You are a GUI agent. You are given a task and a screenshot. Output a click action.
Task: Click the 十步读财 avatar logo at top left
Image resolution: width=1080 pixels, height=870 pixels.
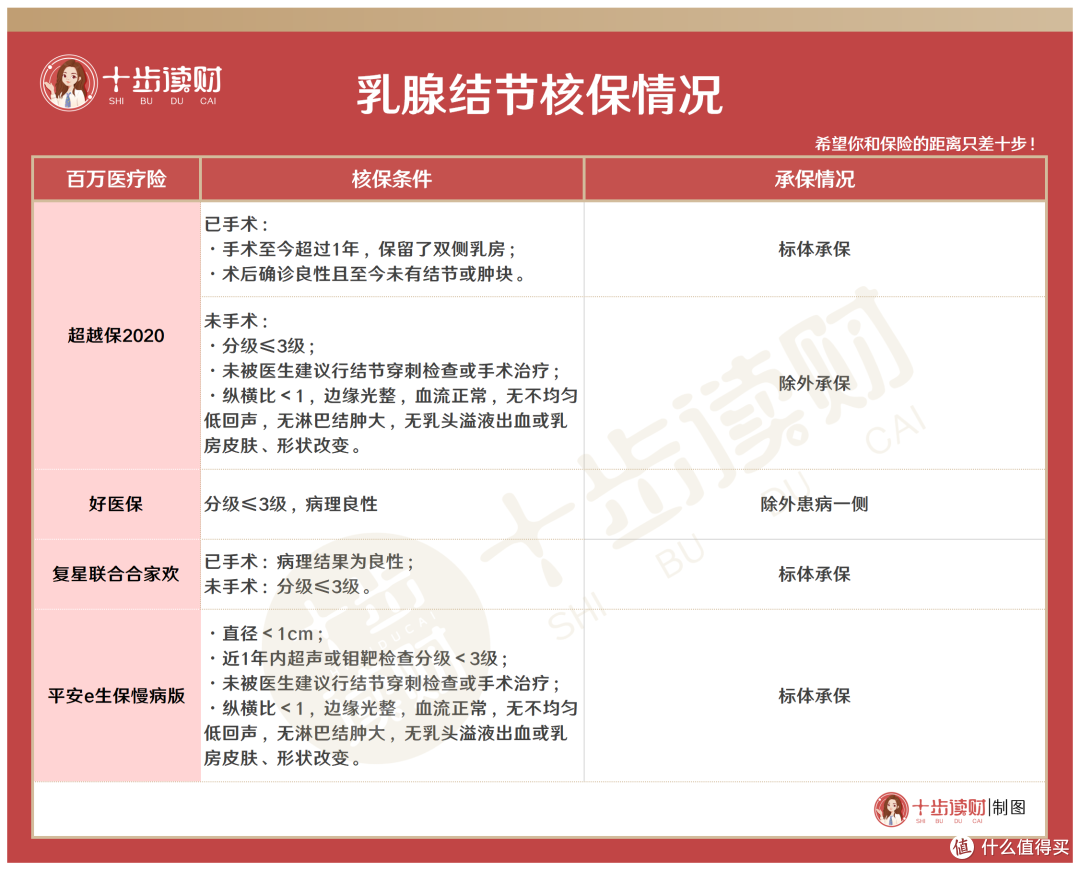[69, 83]
